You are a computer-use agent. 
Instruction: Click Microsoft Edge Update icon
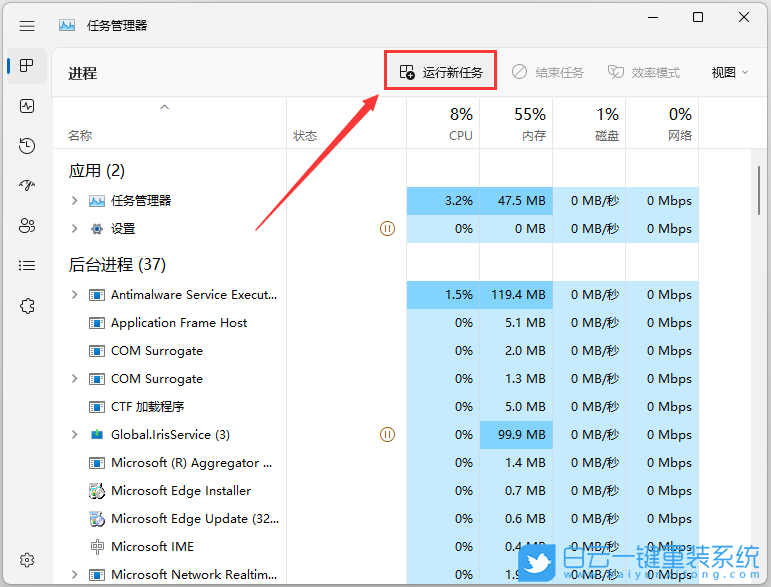[x=97, y=519]
